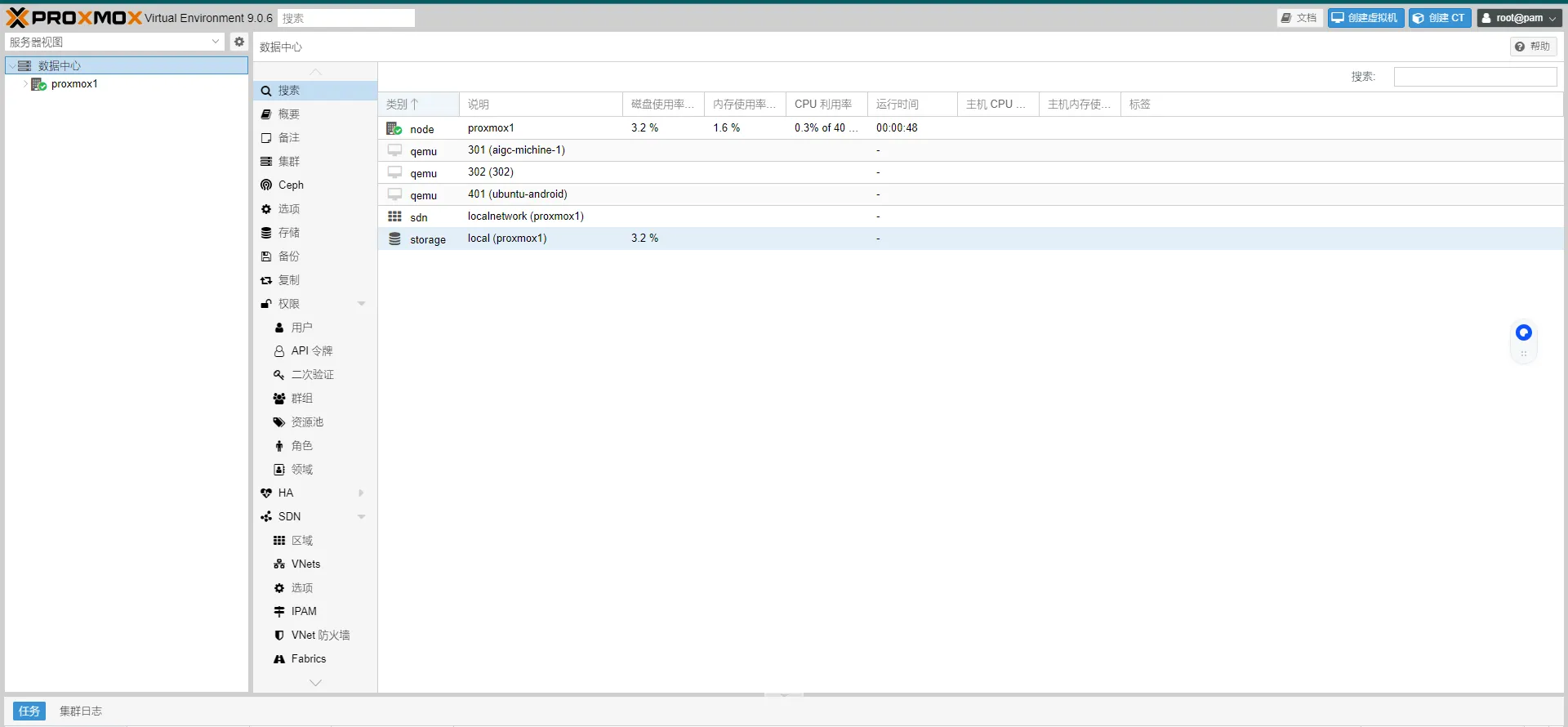Image resolution: width=1568 pixels, height=727 pixels.
Task: Sort by 标签 tags column header
Action: click(1342, 105)
